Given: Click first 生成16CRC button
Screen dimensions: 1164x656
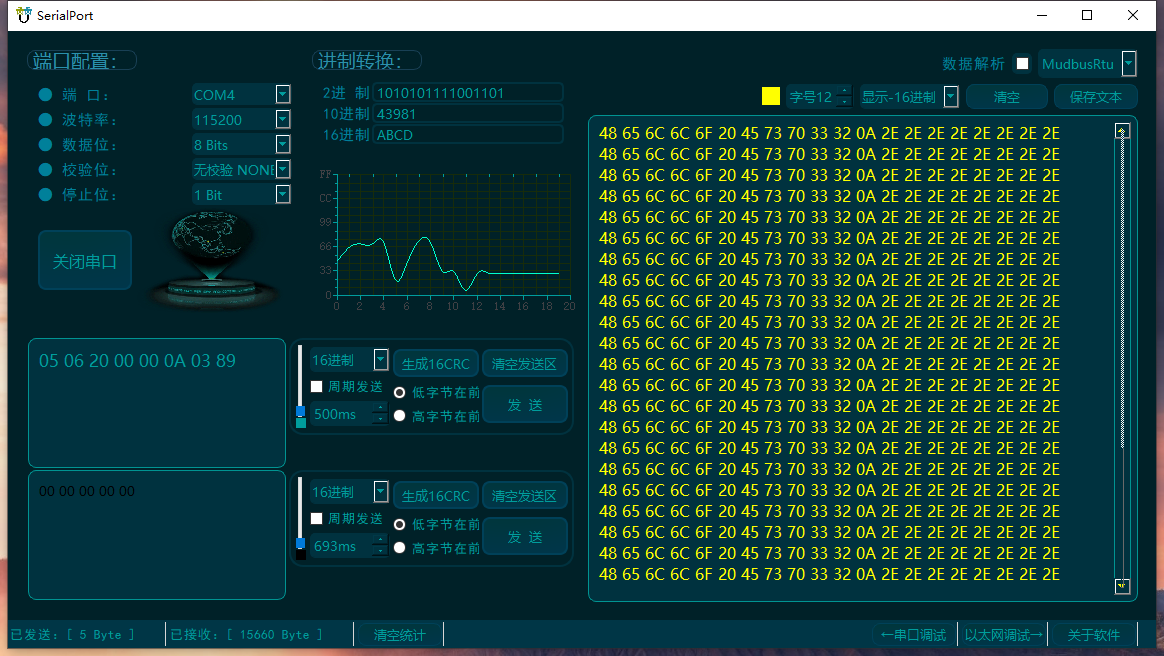Looking at the screenshot, I should pyautogui.click(x=436, y=364).
